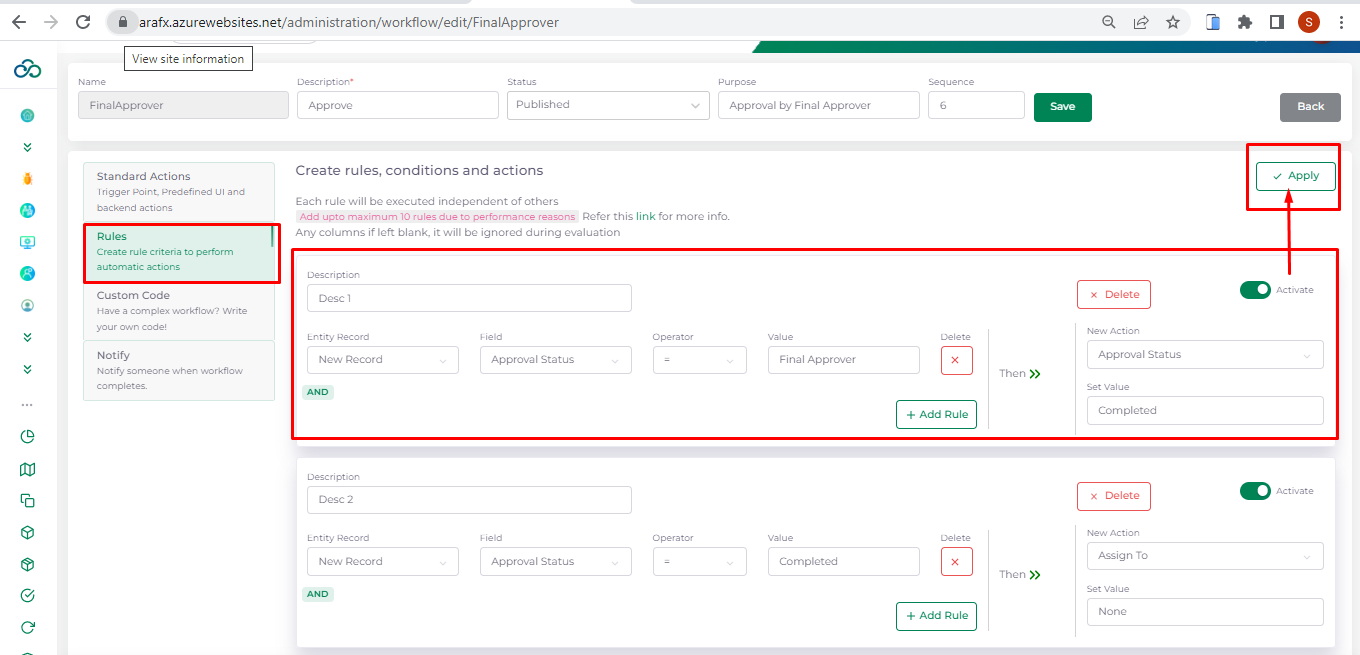Expand New Action dropdown showing Assign To
This screenshot has width=1360, height=655.
click(1204, 556)
